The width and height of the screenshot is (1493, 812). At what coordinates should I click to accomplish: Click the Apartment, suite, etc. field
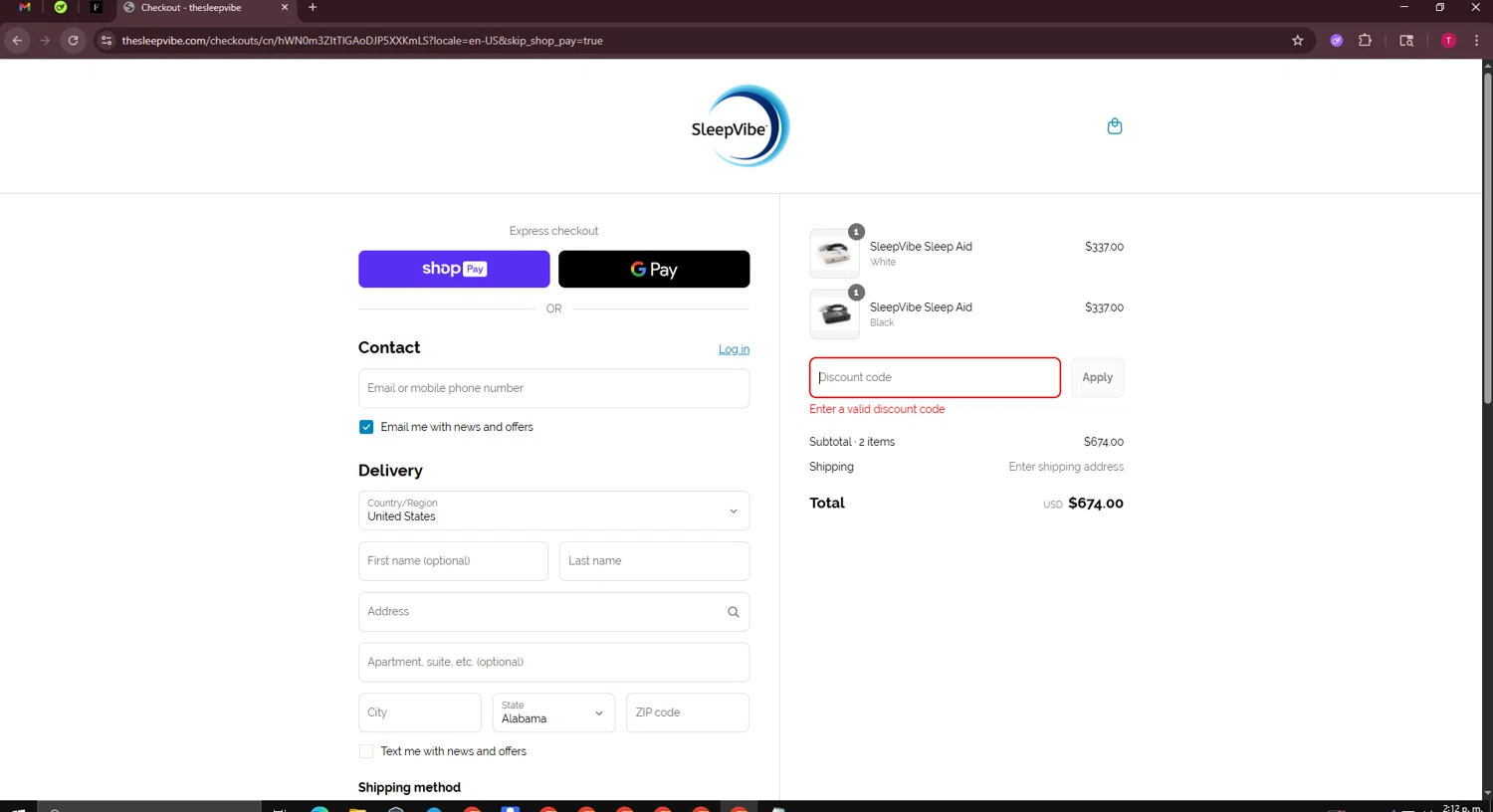[553, 663]
